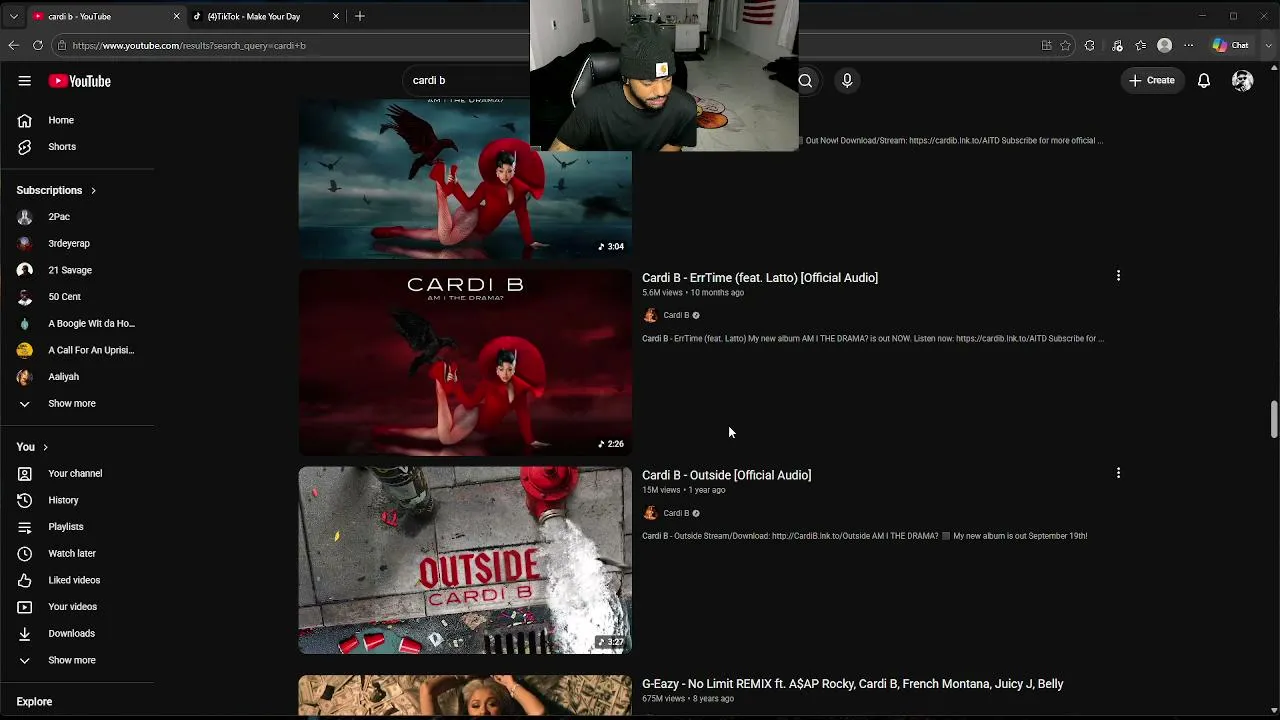Screen dimensions: 1280x720
Task: Focus the YouTube search box
Action: tap(468, 81)
